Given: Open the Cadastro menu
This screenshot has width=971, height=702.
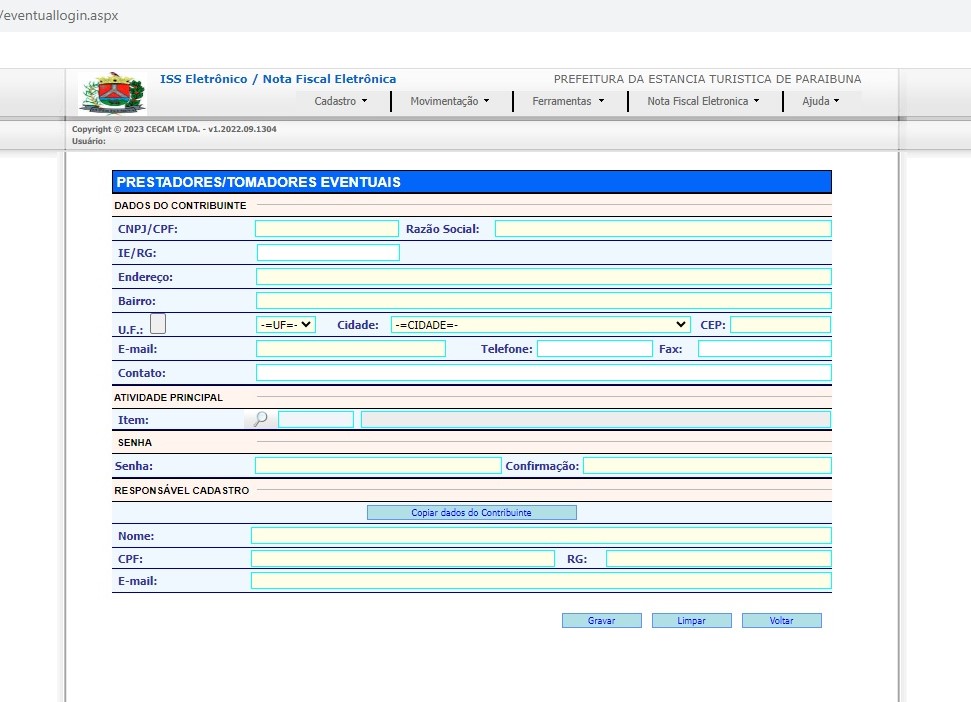Looking at the screenshot, I should pos(341,101).
